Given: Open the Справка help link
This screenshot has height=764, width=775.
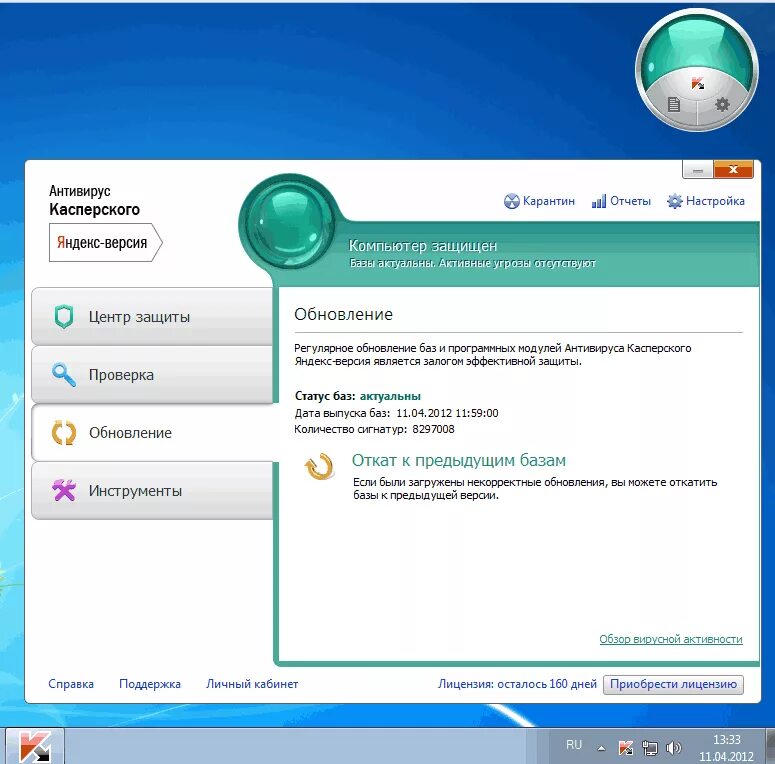Looking at the screenshot, I should pyautogui.click(x=71, y=684).
